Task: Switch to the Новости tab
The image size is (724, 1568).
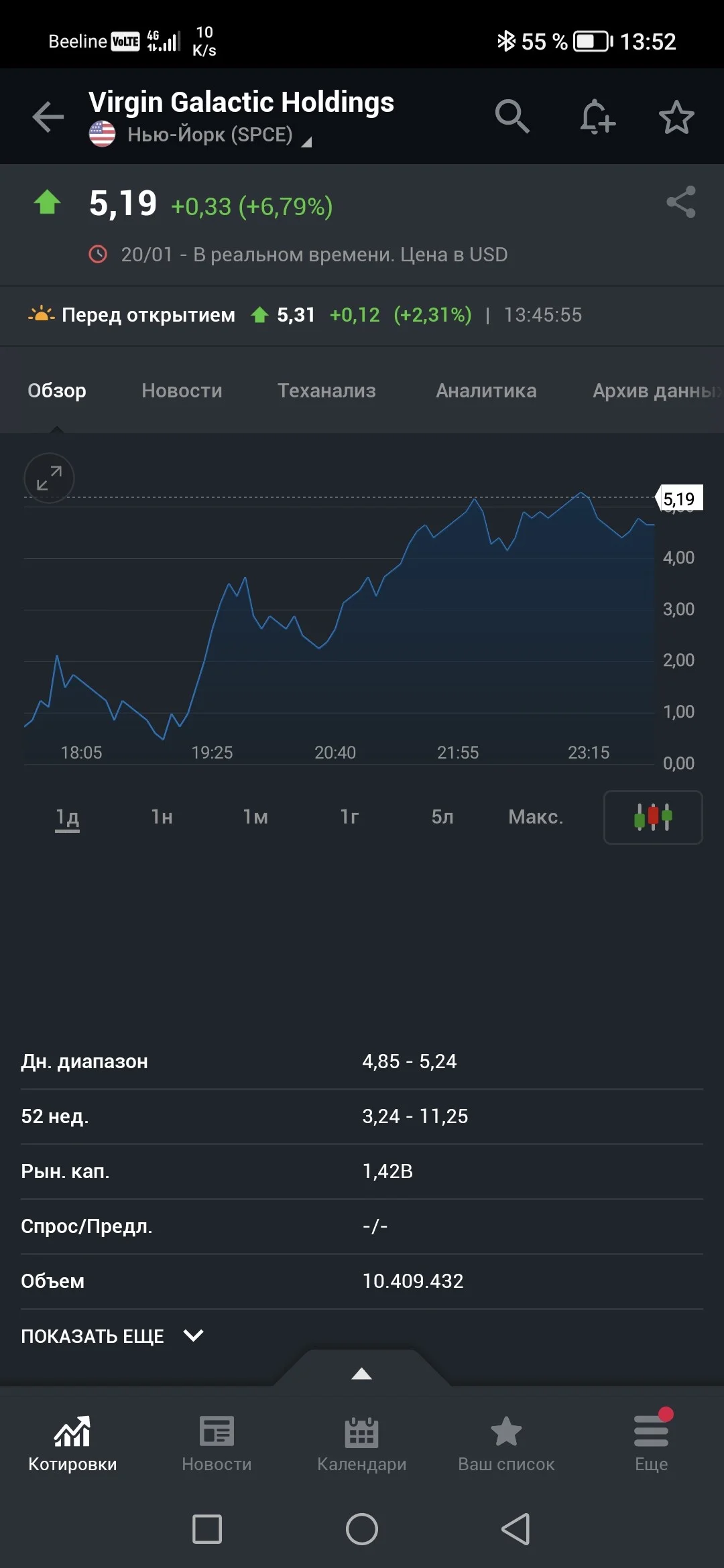Action: point(182,391)
